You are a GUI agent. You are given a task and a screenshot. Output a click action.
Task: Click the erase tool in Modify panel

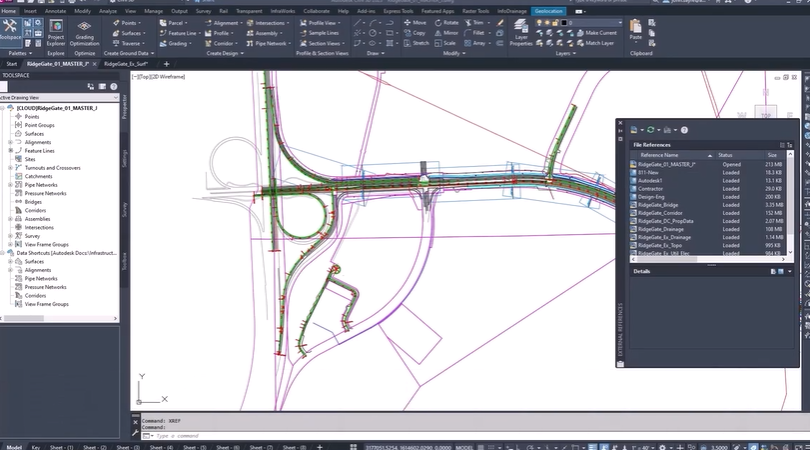500,23
